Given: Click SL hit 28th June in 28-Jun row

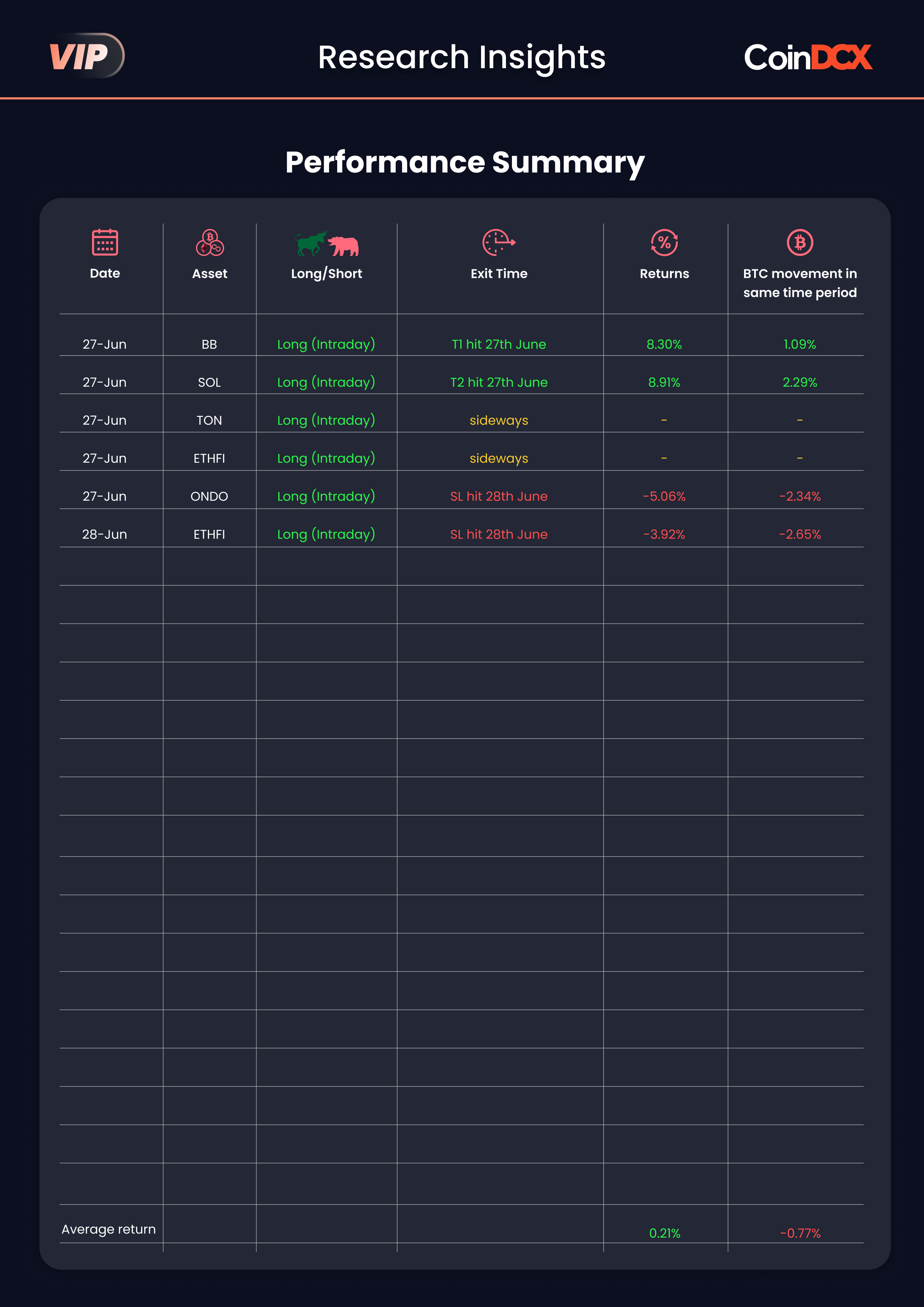Looking at the screenshot, I should (499, 535).
